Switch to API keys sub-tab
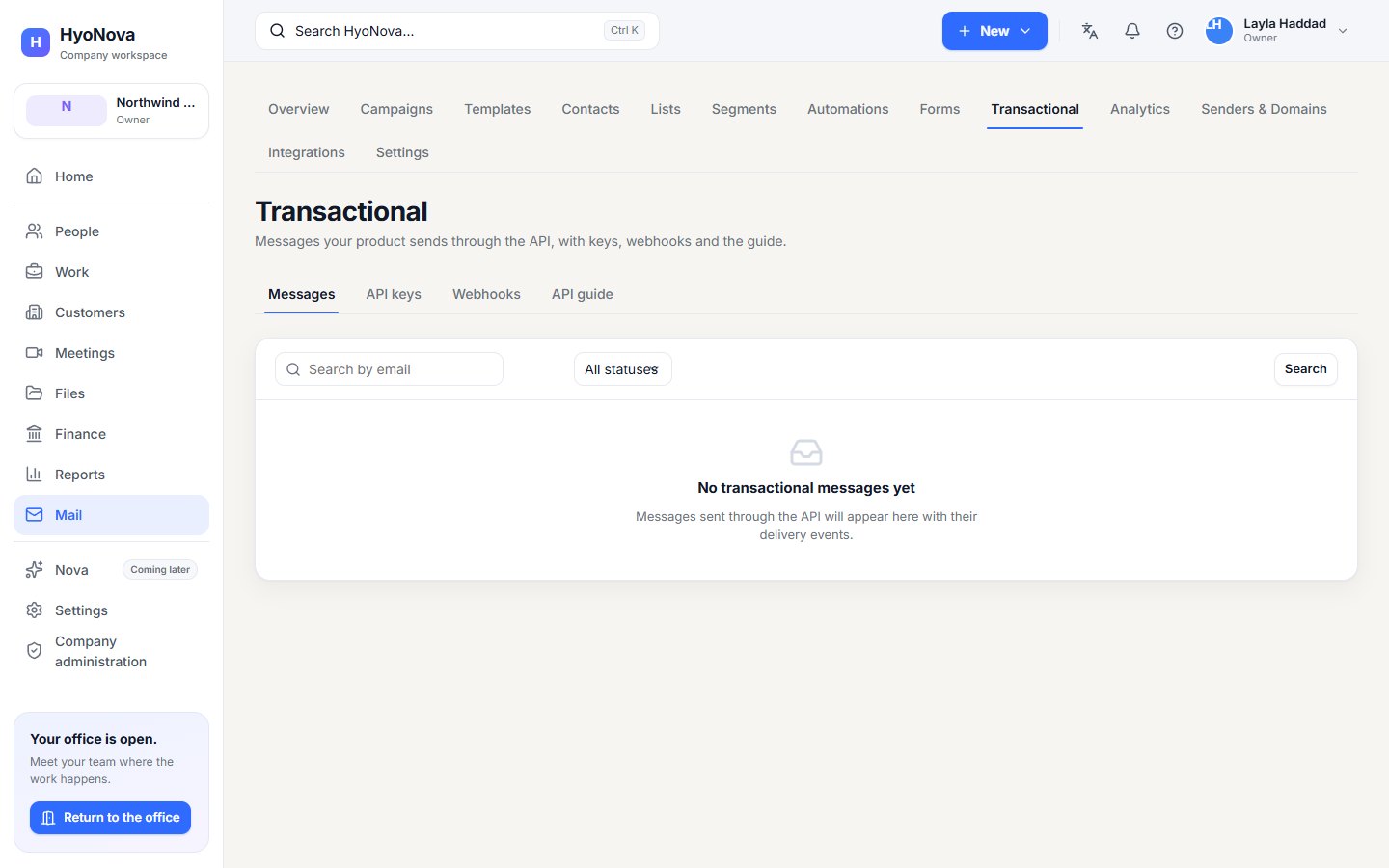 [x=394, y=294]
